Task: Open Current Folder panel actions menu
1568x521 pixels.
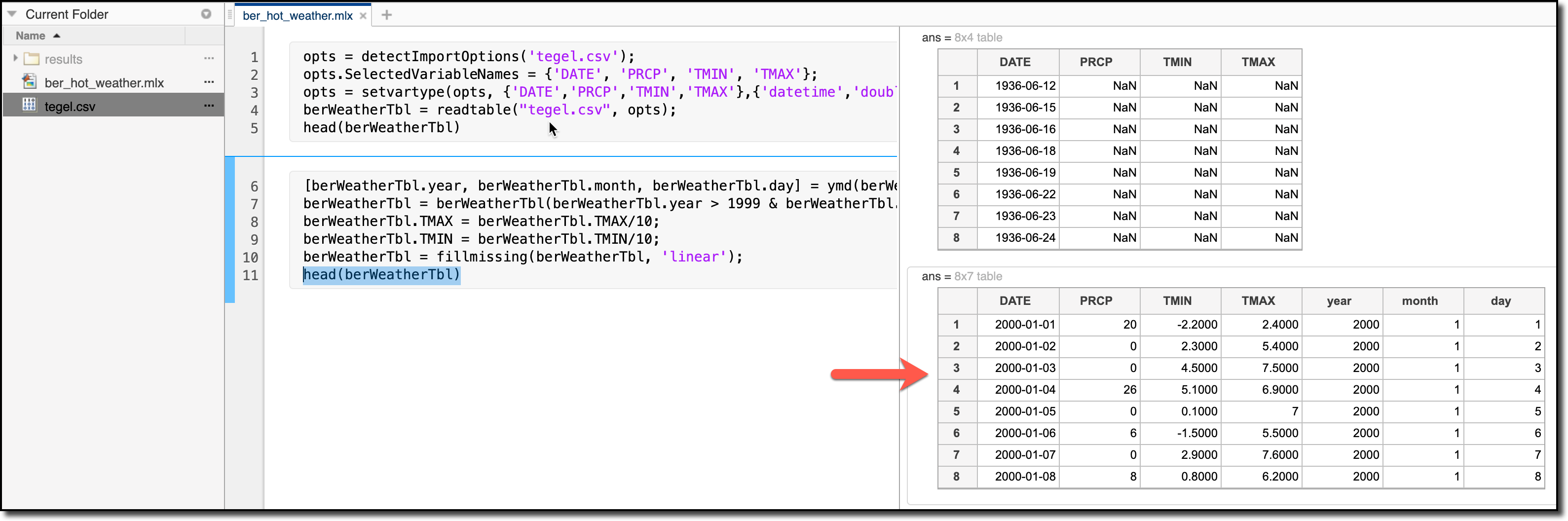Action: pos(206,14)
